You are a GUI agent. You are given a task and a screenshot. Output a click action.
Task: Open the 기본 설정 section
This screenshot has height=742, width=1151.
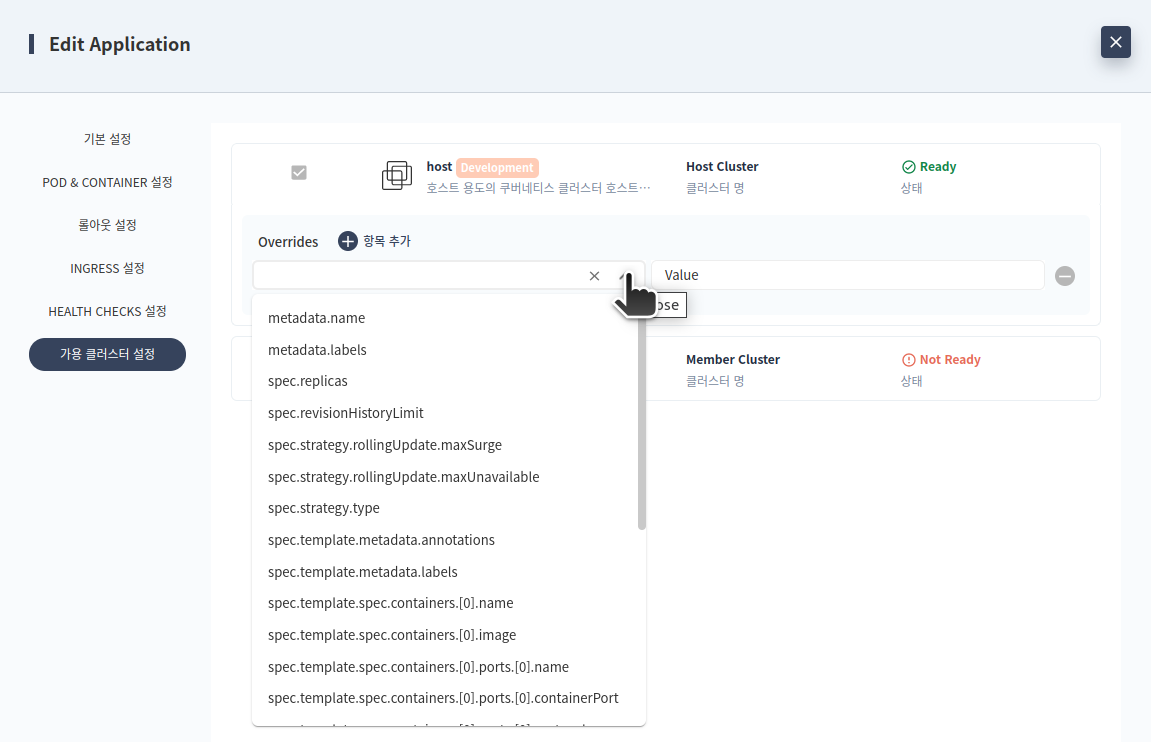[107, 139]
